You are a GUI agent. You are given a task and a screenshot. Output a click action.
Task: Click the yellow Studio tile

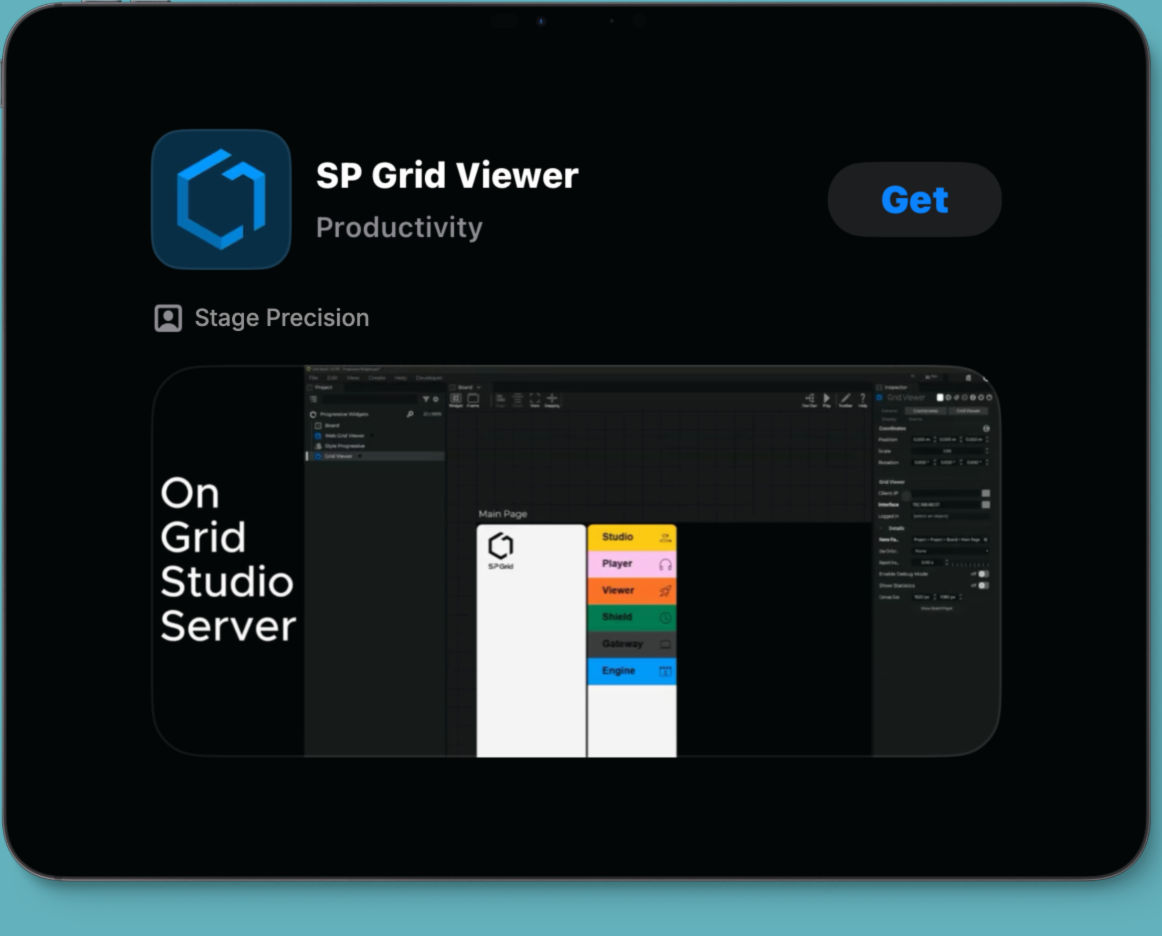click(631, 537)
